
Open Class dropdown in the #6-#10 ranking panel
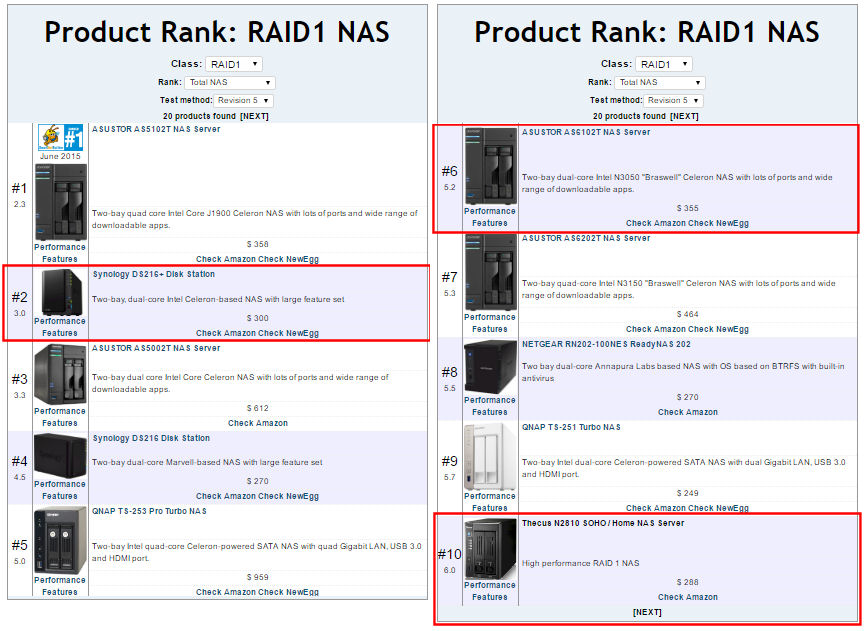click(x=663, y=64)
